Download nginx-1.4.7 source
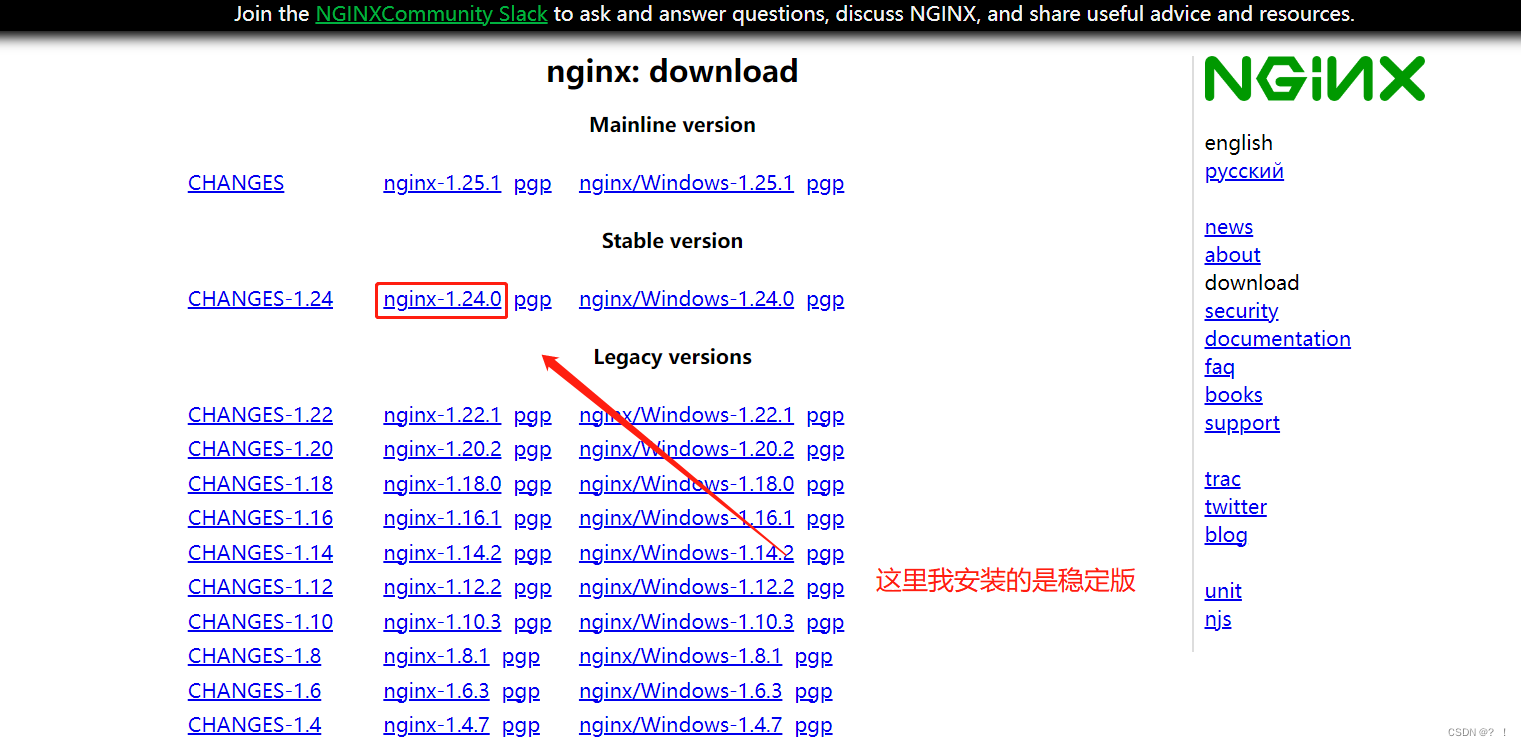The image size is (1521, 746). (436, 725)
